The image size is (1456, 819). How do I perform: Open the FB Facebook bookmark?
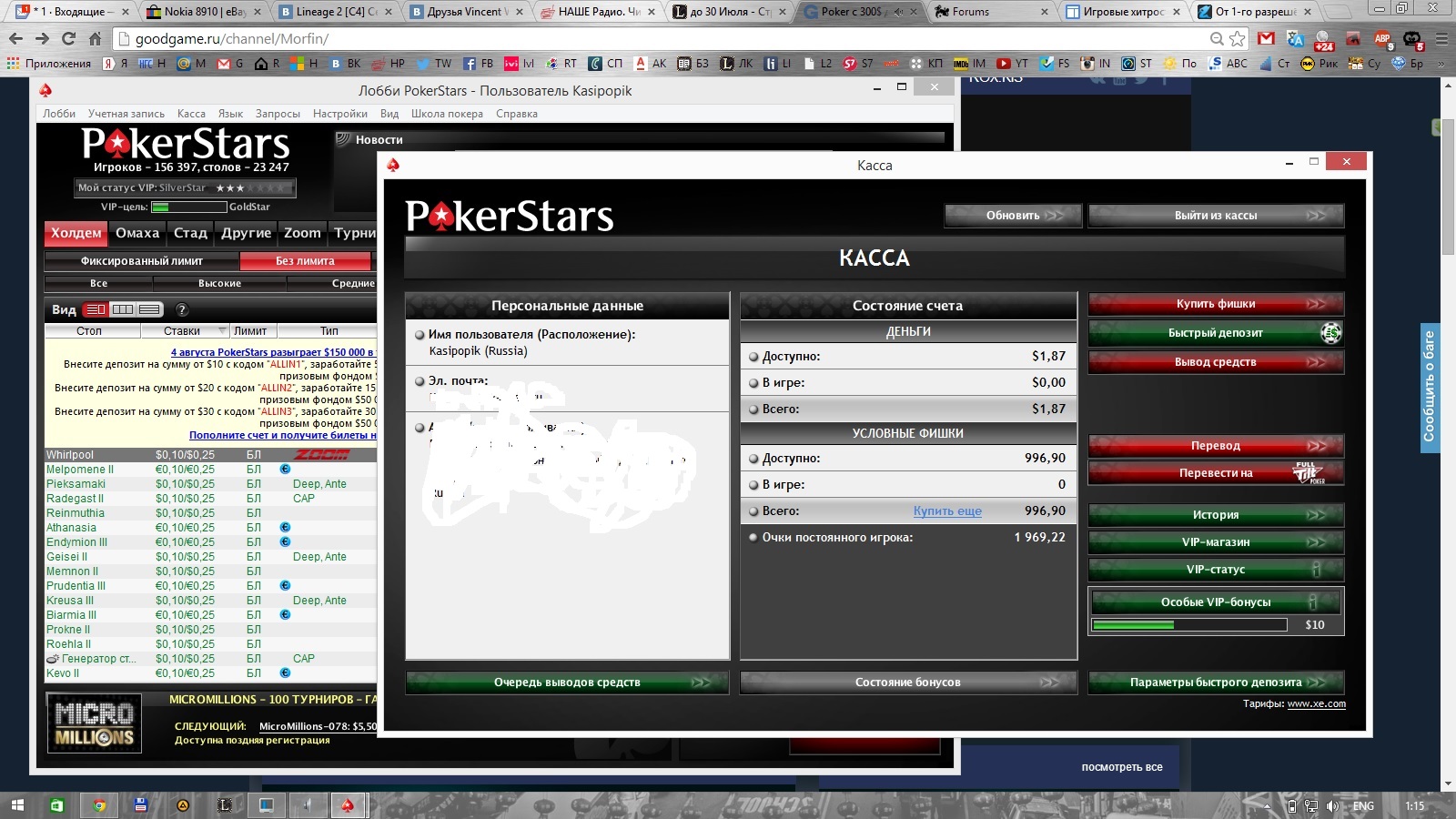tap(478, 64)
